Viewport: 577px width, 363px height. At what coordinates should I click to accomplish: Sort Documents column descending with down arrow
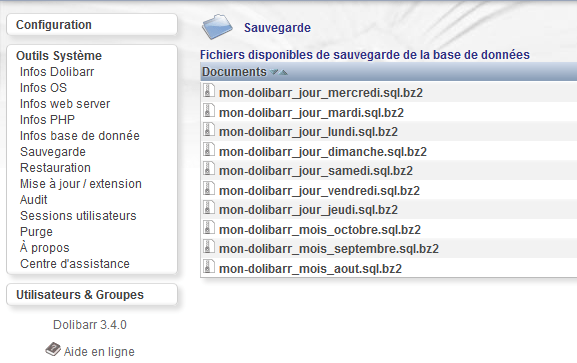point(274,72)
